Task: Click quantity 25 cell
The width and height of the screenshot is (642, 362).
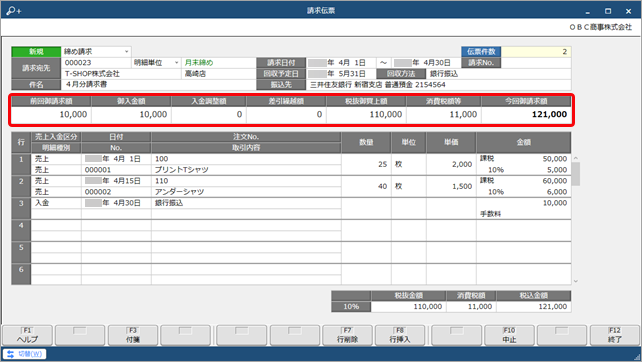Action: click(366, 164)
